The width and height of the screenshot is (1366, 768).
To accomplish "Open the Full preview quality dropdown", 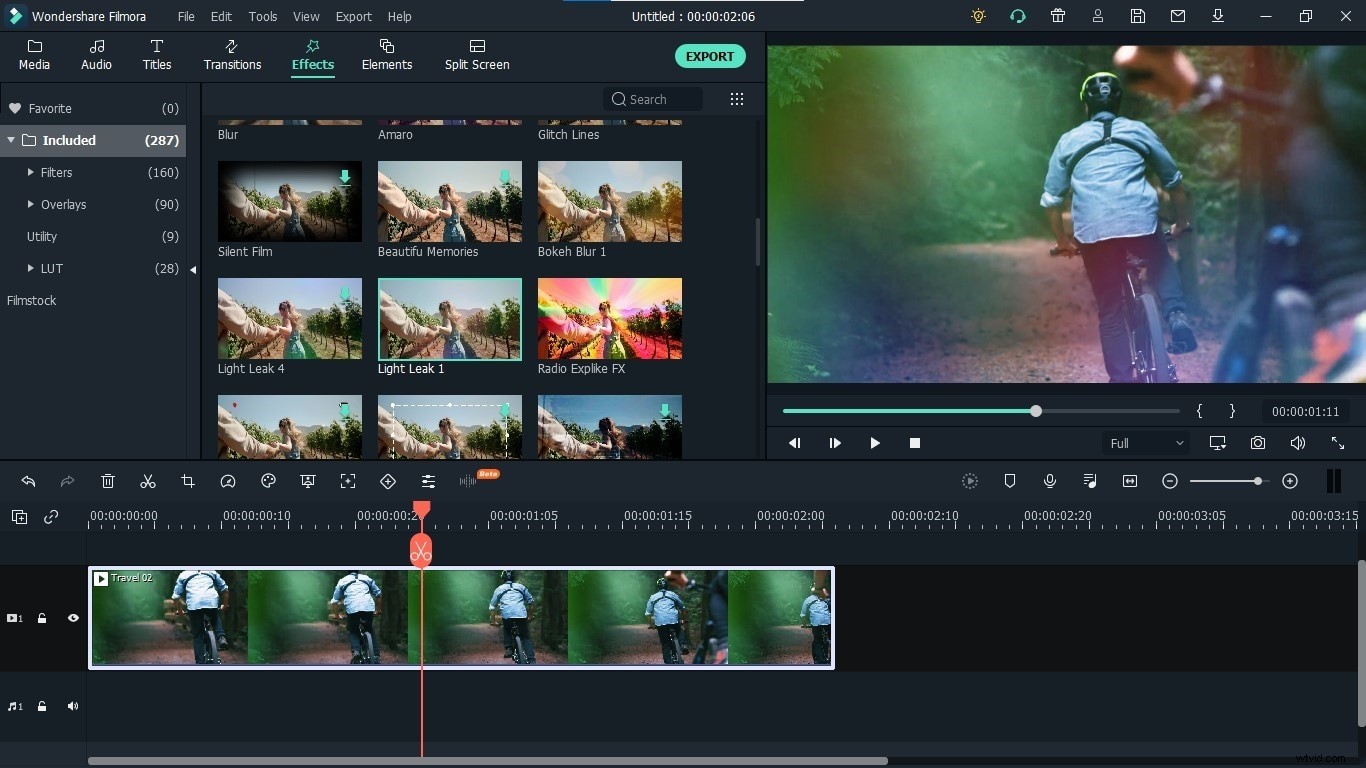I will click(x=1146, y=443).
